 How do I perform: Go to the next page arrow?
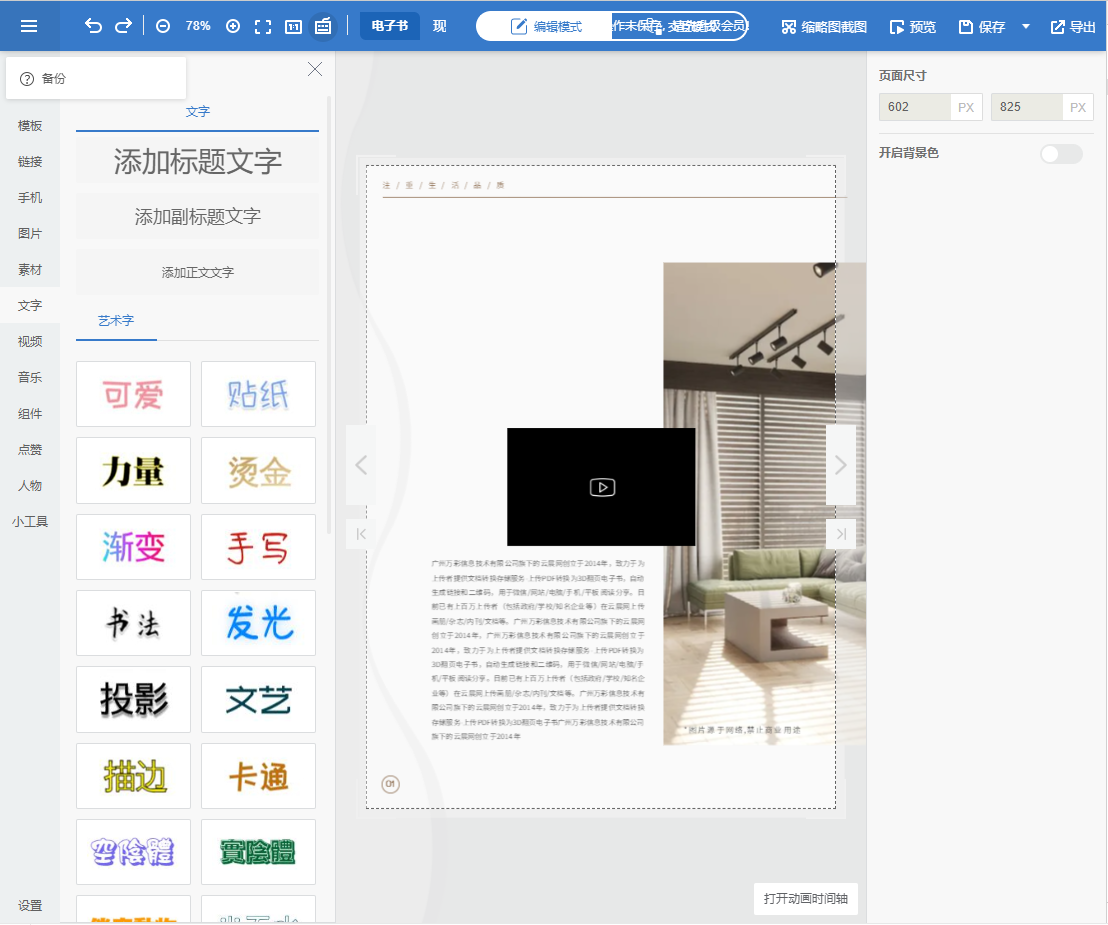coord(841,465)
